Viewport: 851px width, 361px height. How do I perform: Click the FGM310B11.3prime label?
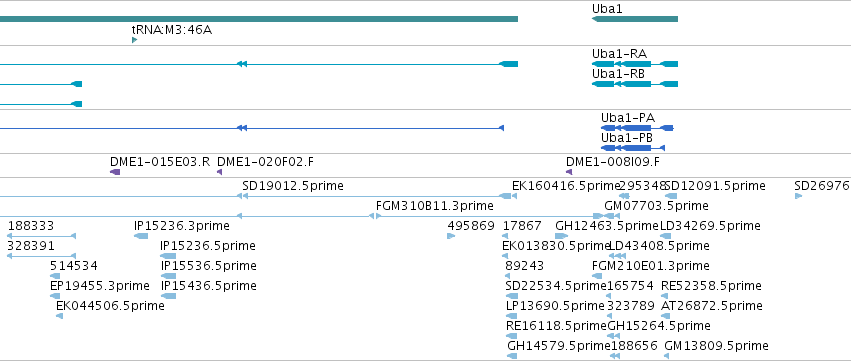point(434,206)
